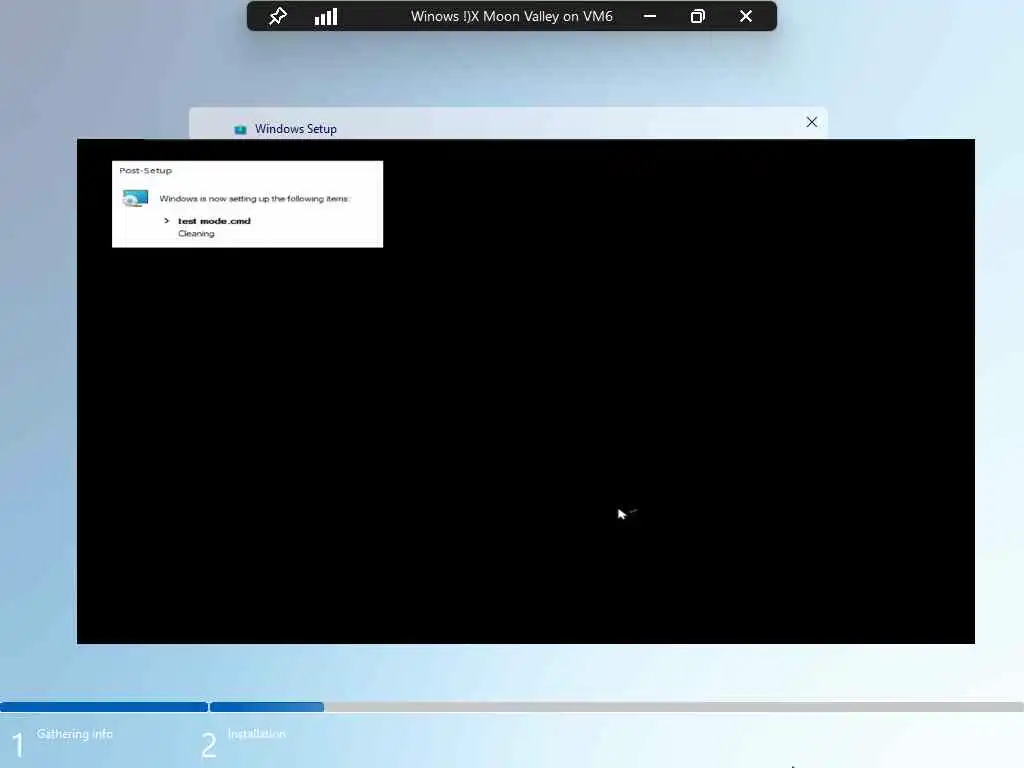This screenshot has width=1024, height=768.
Task: Minimize the VM6 remote session window
Action: tap(650, 16)
